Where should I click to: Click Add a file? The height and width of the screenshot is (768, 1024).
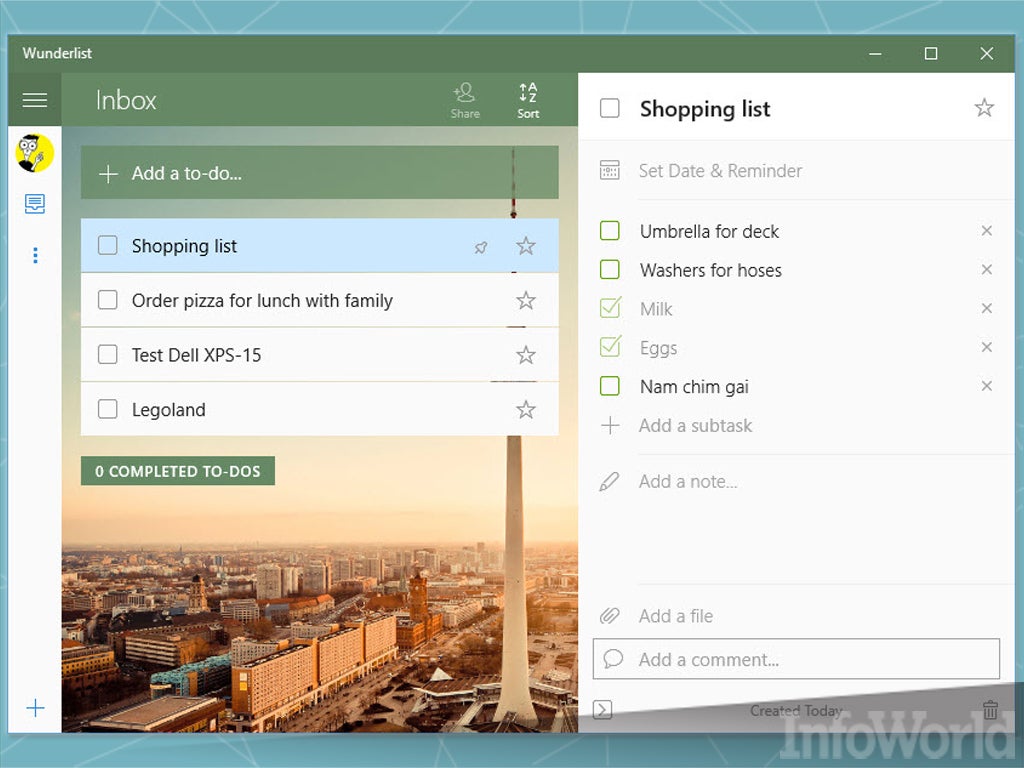pyautogui.click(x=676, y=616)
